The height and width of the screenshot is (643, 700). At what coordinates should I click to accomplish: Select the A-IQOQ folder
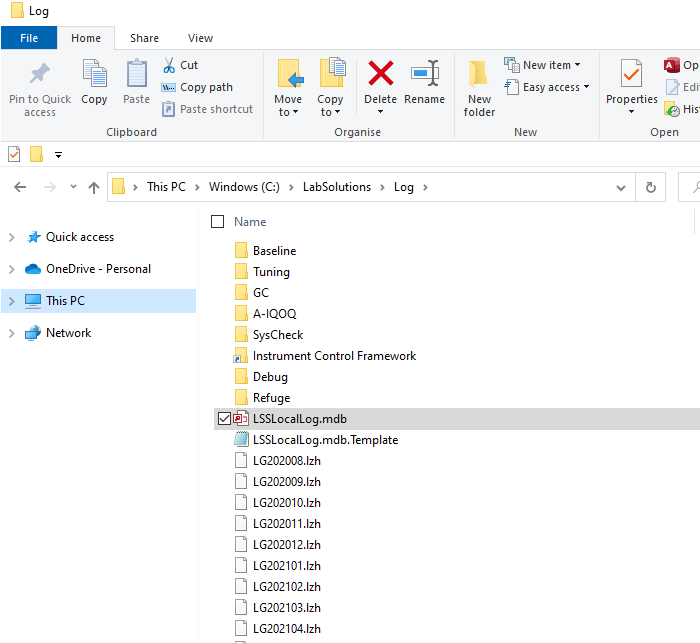pos(275,314)
